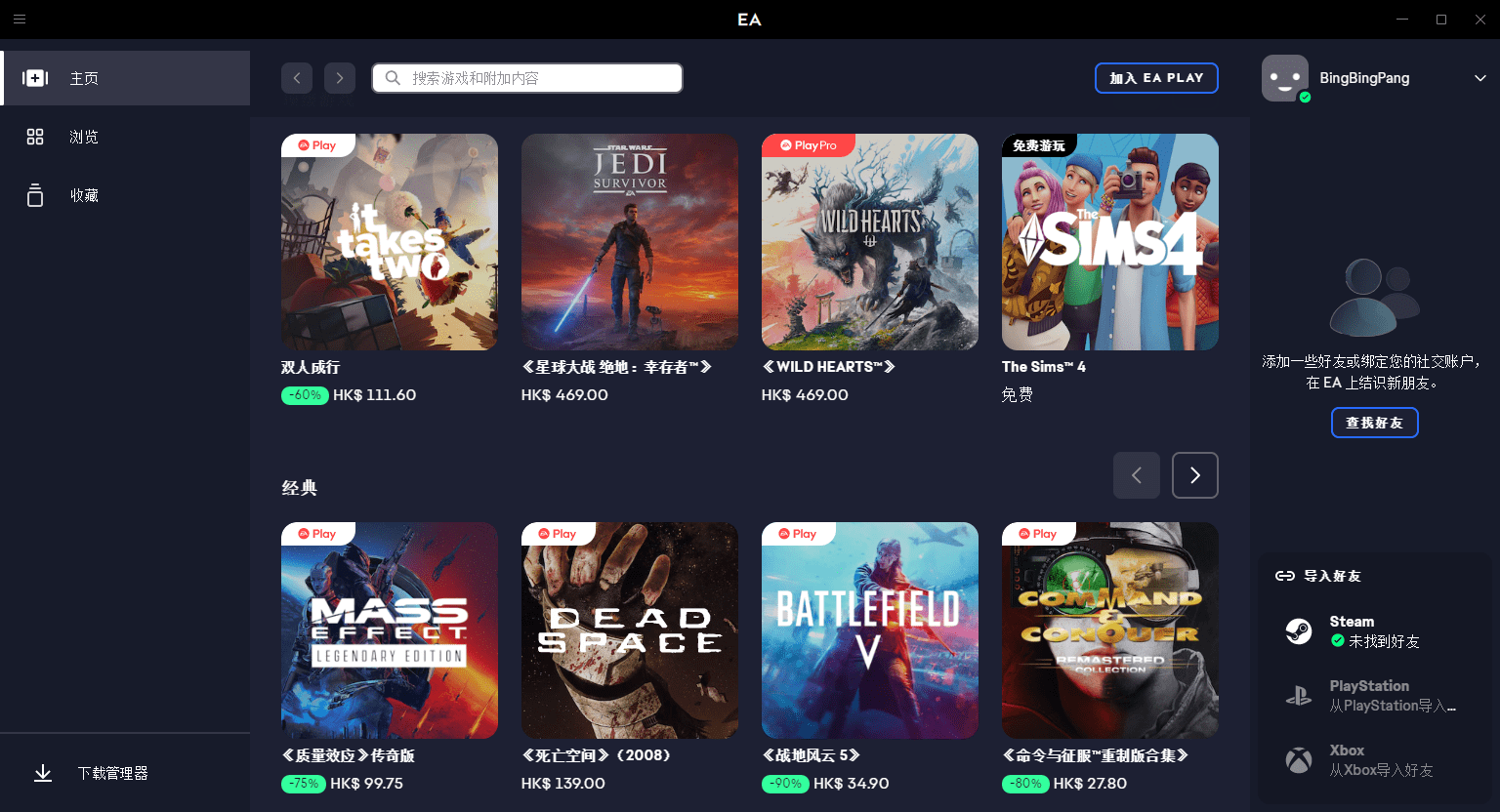1500x812 pixels.
Task: Open the 主页 tab
Action: (125, 78)
